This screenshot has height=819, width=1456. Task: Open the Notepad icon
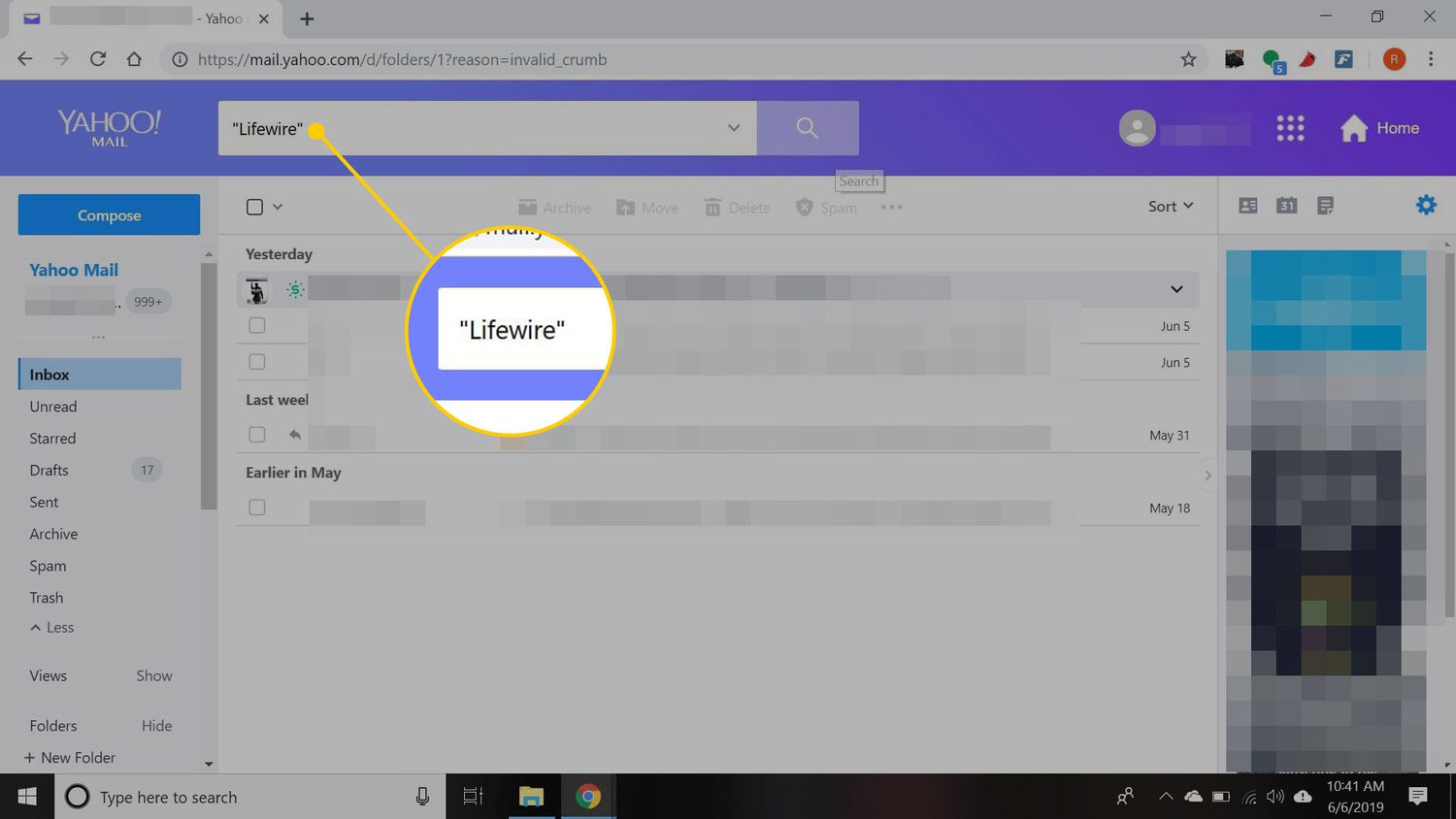1325,205
